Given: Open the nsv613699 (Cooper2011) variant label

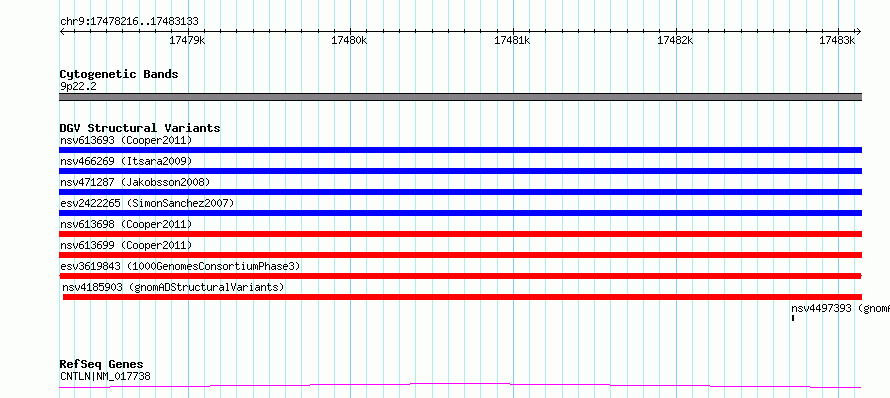Looking at the screenshot, I should pos(126,245).
